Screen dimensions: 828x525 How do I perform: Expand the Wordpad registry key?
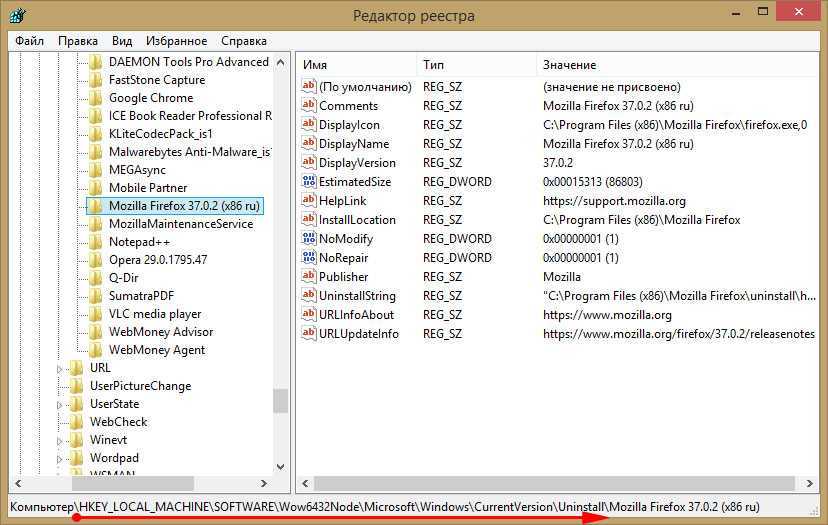[60, 458]
